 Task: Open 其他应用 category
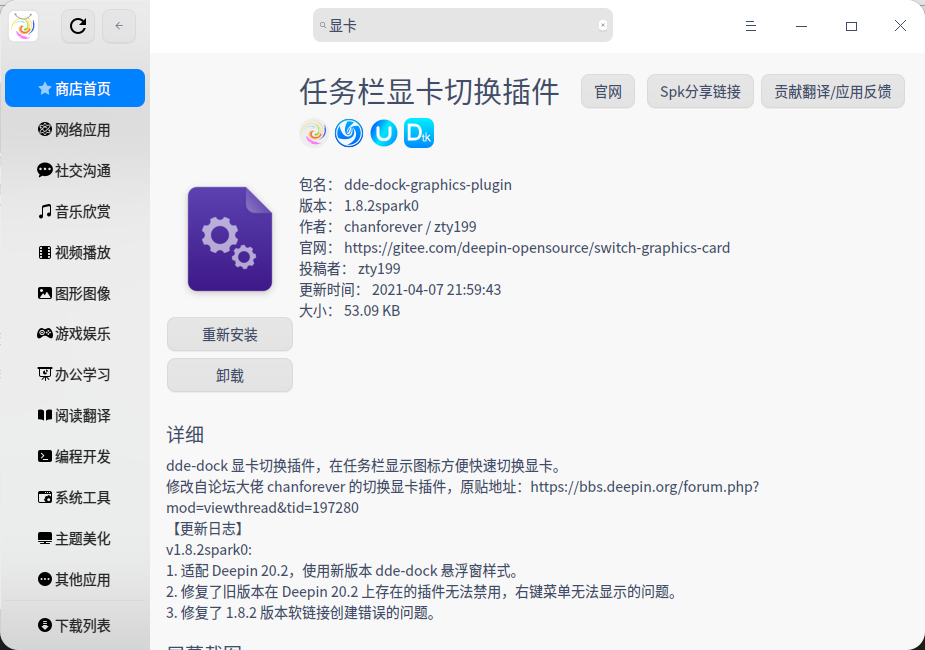click(x=75, y=579)
